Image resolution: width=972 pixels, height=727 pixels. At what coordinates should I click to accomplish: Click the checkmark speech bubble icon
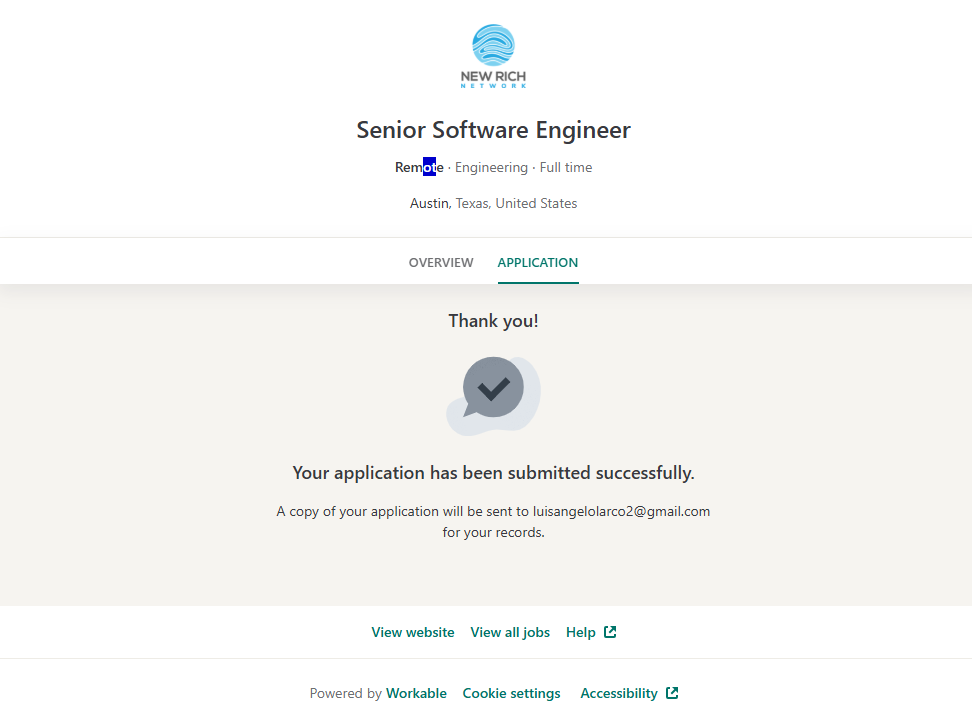point(493,392)
